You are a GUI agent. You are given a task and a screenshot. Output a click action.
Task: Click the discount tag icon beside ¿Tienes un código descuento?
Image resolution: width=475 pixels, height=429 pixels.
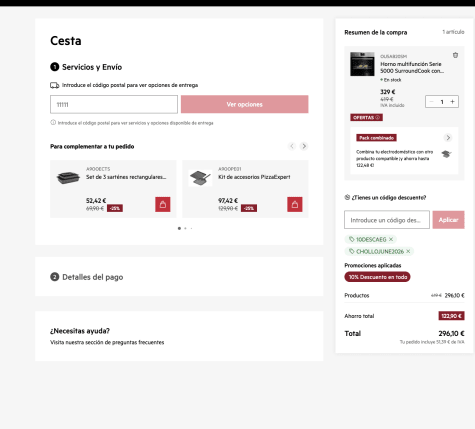tap(347, 197)
